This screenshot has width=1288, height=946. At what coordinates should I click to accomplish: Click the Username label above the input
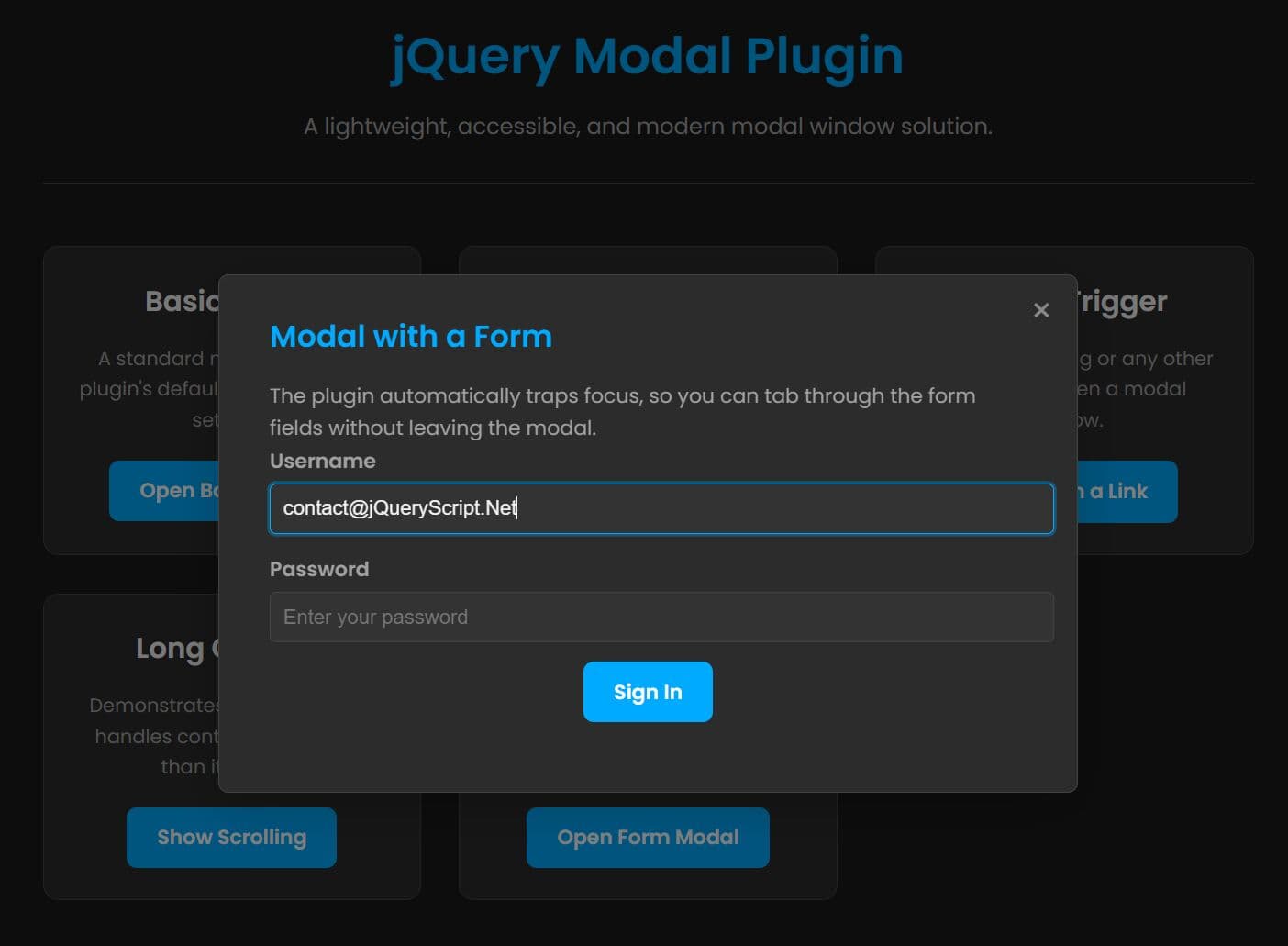(x=323, y=461)
